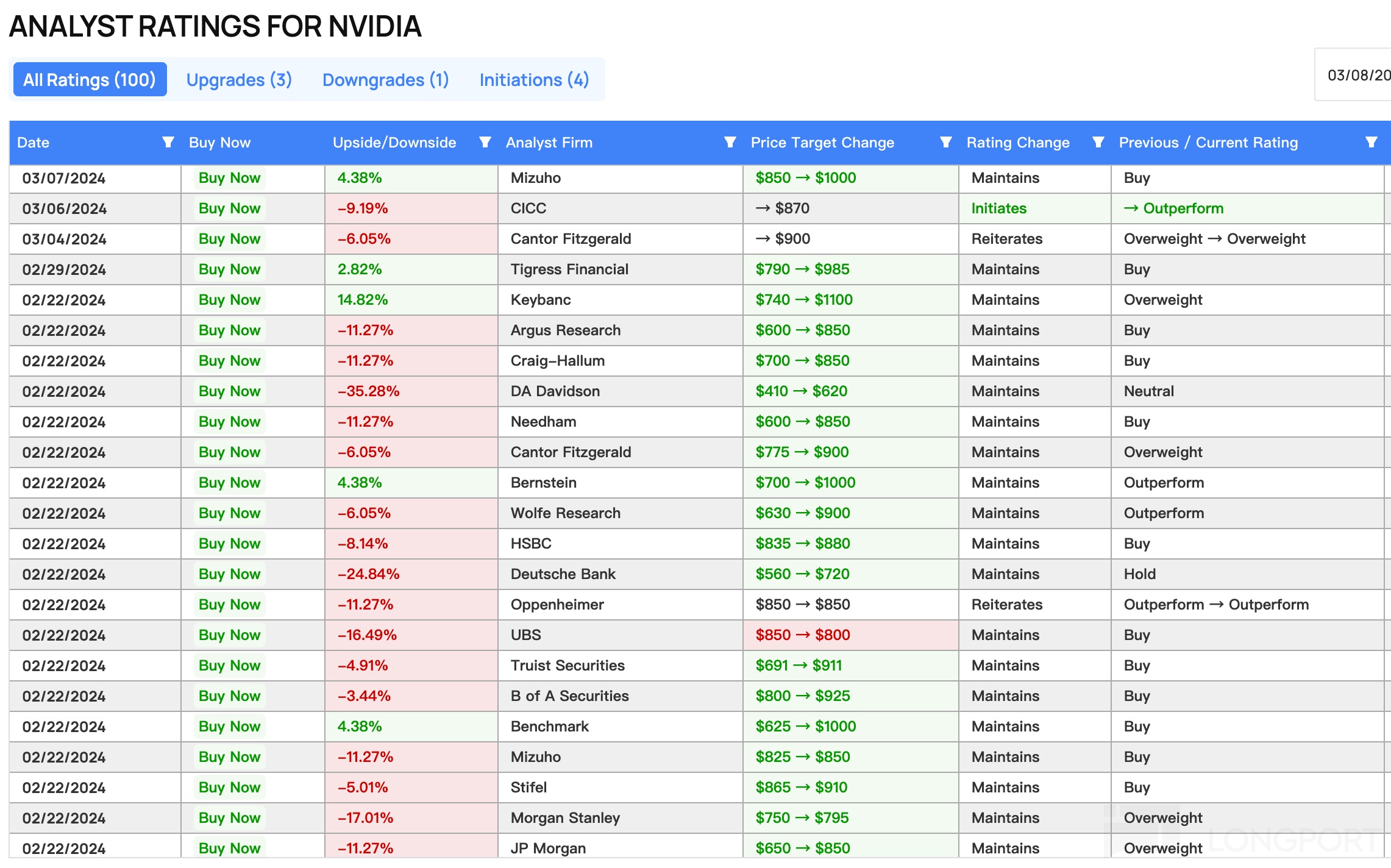The height and width of the screenshot is (868, 1391).
Task: Click the Previous / Current Rating filter icon
Action: pyautogui.click(x=1371, y=142)
